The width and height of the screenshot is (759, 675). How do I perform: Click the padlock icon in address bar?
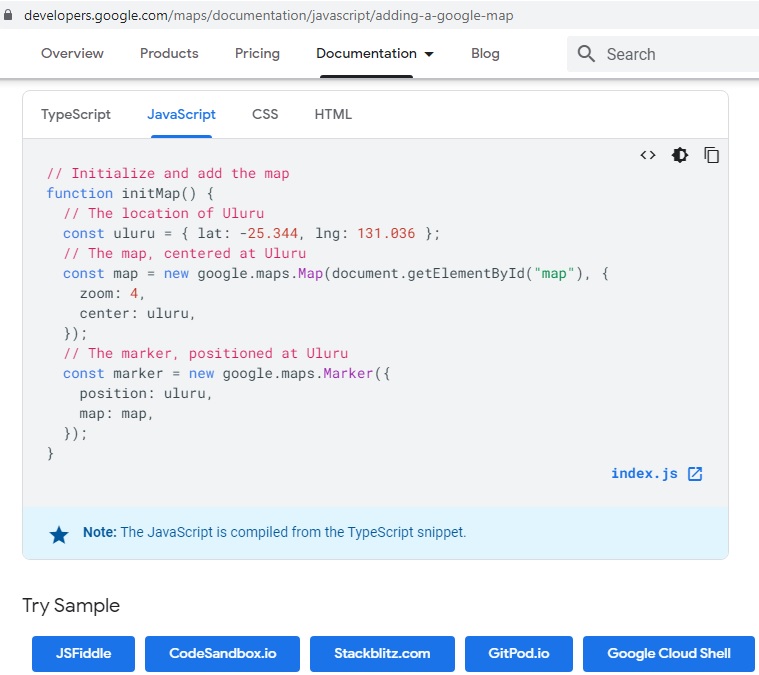(9, 16)
